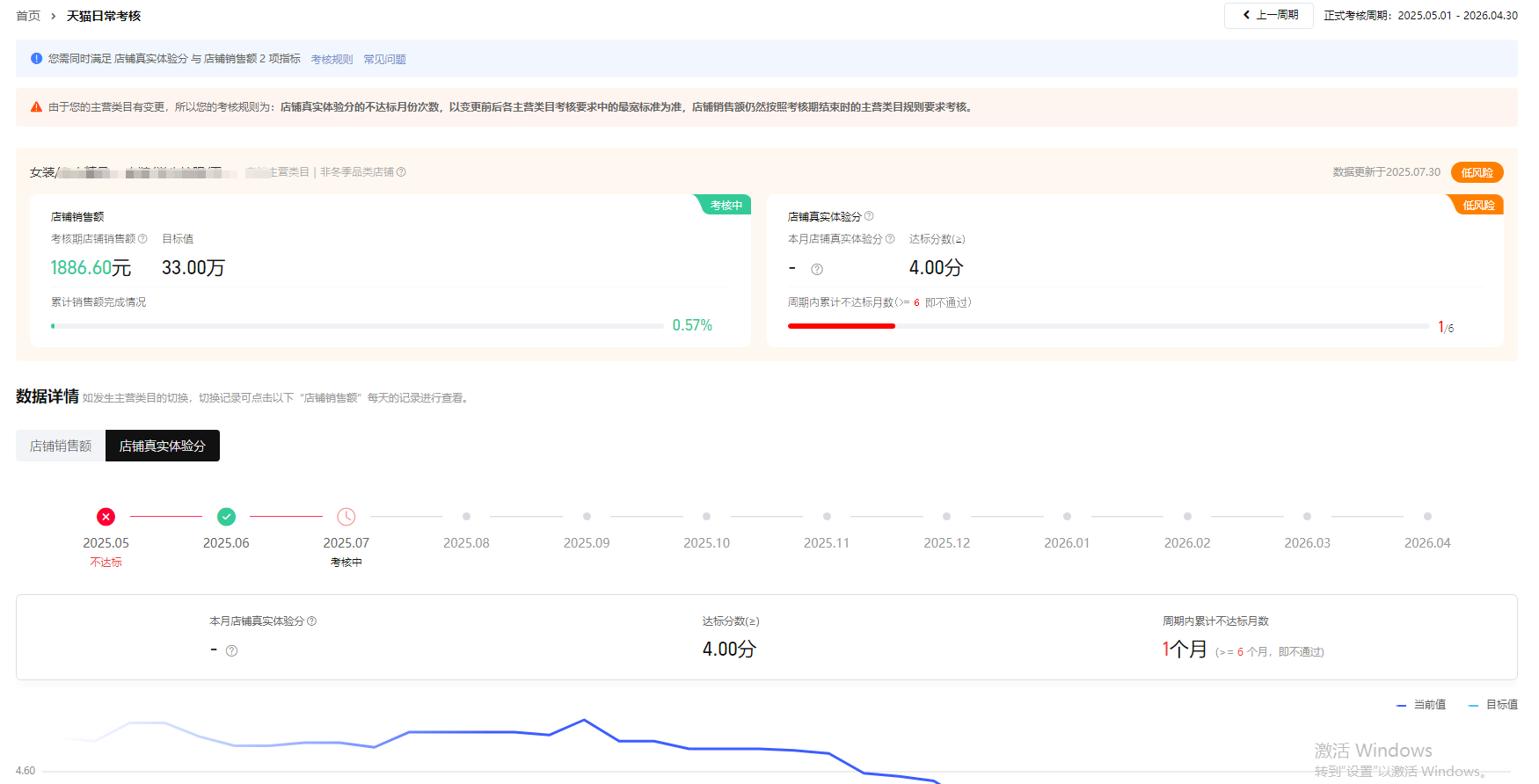Toggle 目标值 legend in the chart
This screenshot has width=1539, height=784.
coord(1493,705)
